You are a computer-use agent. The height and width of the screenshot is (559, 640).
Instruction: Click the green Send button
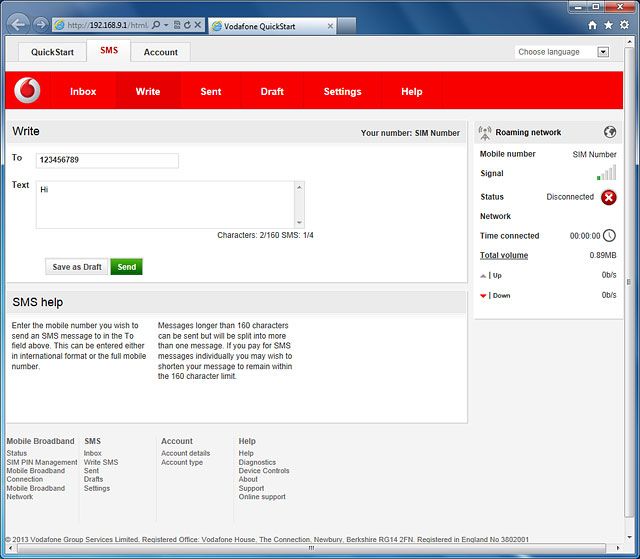click(126, 267)
